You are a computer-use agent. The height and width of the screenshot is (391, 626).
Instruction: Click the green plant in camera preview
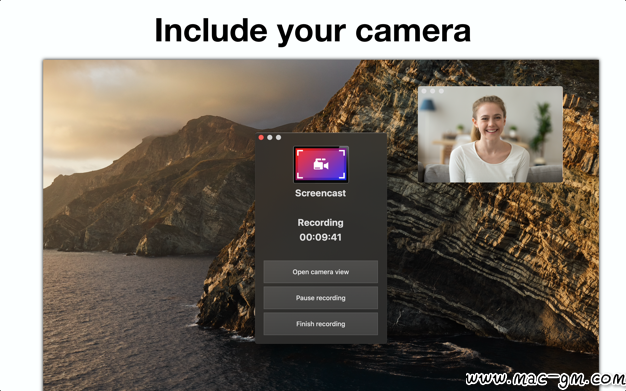pyautogui.click(x=542, y=128)
